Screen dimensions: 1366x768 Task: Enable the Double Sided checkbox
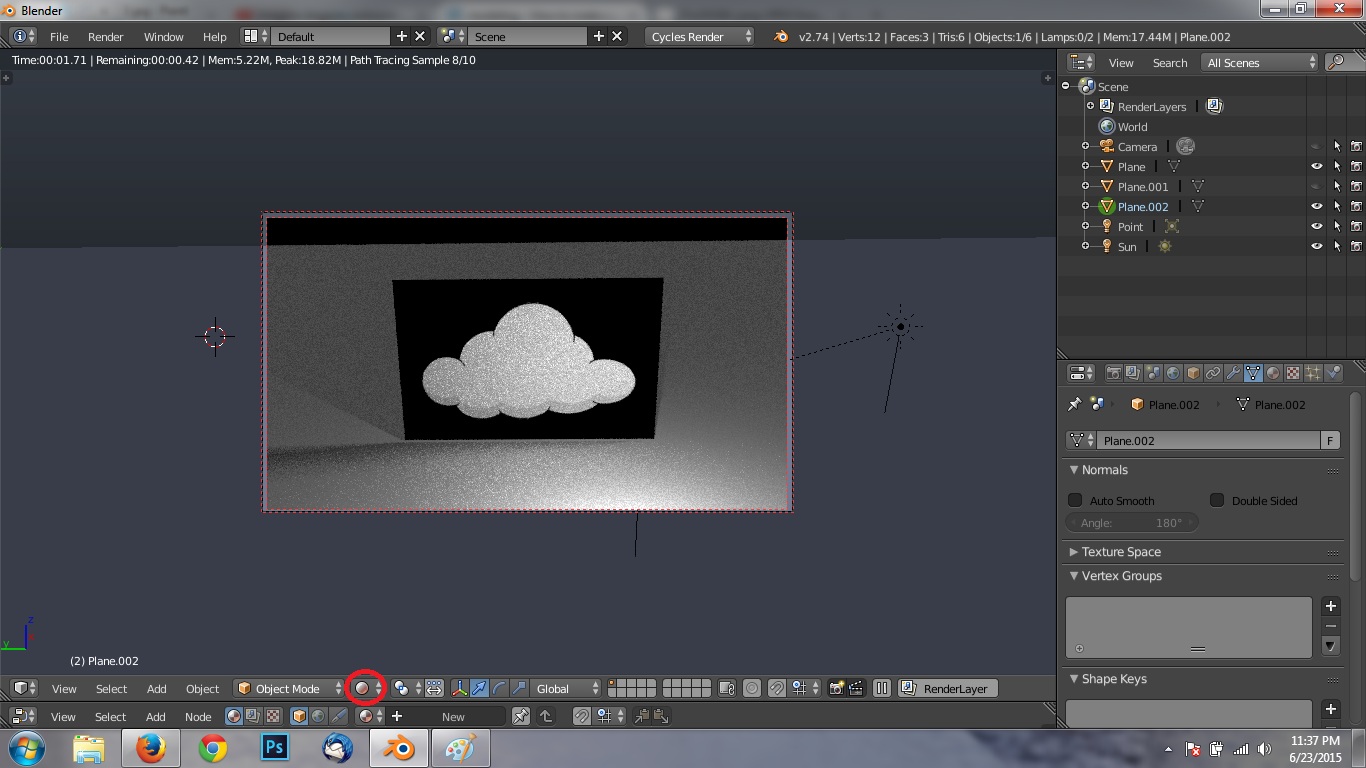pos(1217,500)
